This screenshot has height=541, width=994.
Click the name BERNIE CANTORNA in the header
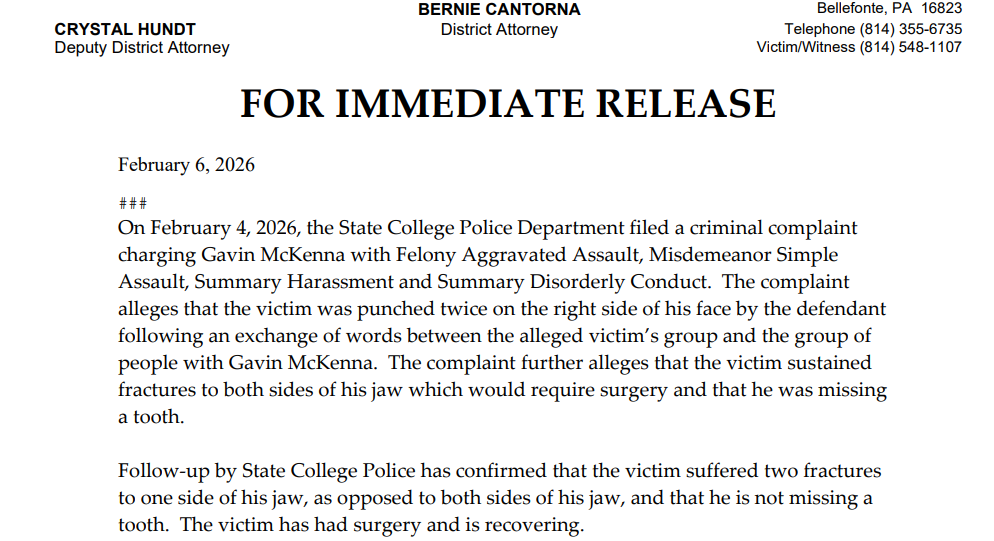click(x=499, y=9)
